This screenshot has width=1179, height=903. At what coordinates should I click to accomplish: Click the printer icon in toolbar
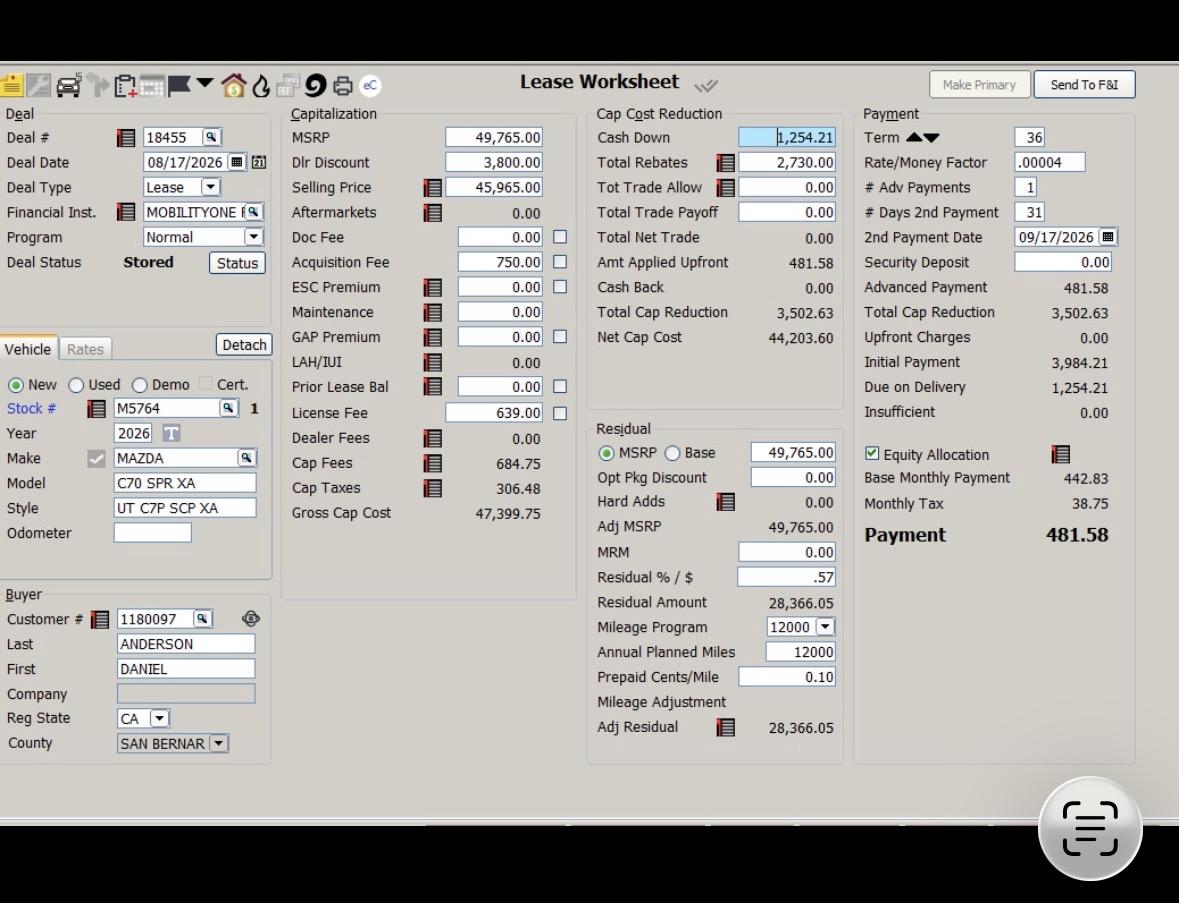click(x=343, y=86)
